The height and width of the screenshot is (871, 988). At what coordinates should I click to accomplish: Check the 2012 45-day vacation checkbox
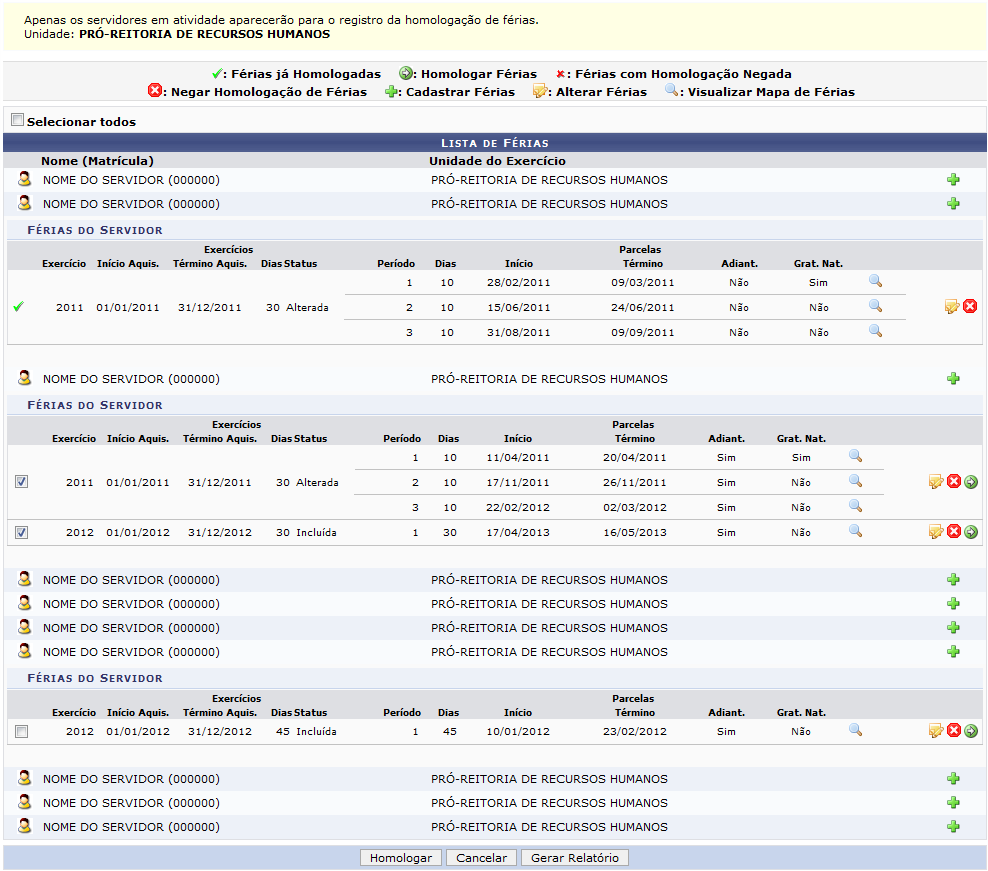(22, 732)
